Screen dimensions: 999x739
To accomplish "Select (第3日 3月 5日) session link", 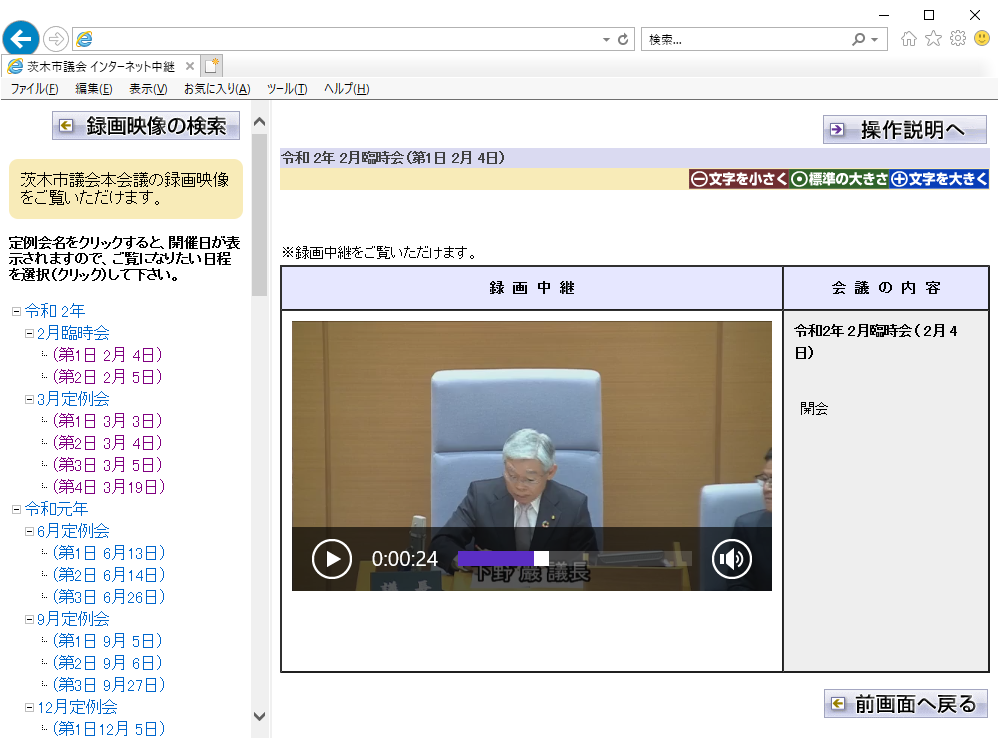I will tap(108, 465).
